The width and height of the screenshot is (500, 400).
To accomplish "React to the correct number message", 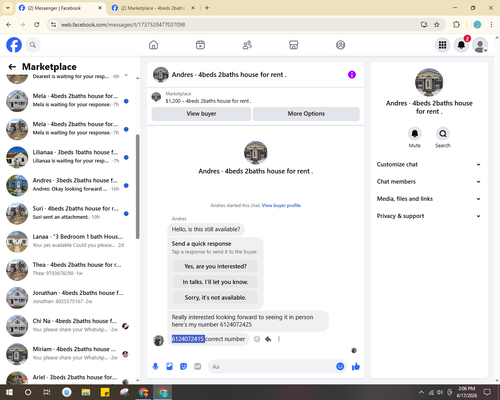I will [257, 339].
